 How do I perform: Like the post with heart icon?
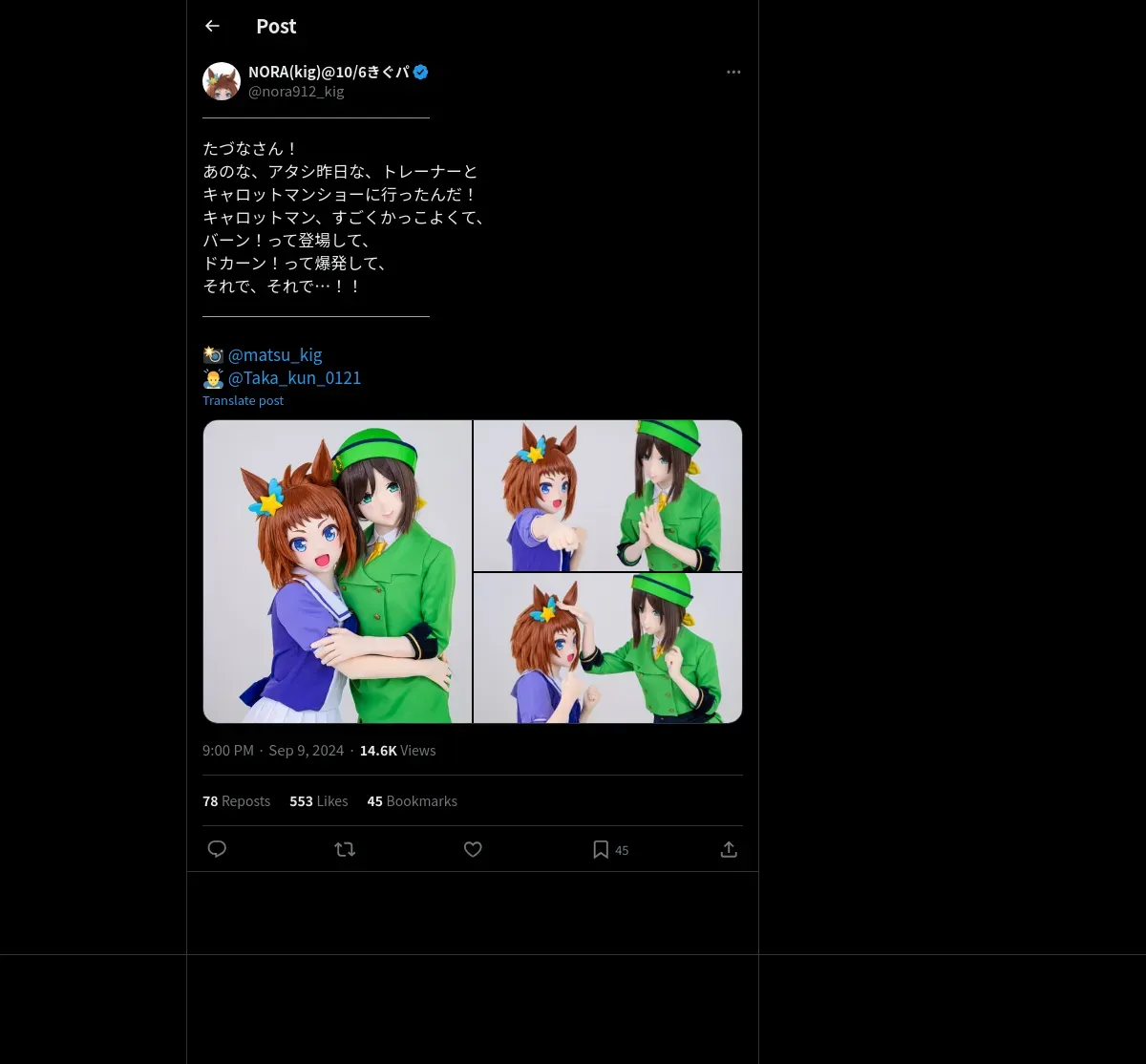point(473,849)
